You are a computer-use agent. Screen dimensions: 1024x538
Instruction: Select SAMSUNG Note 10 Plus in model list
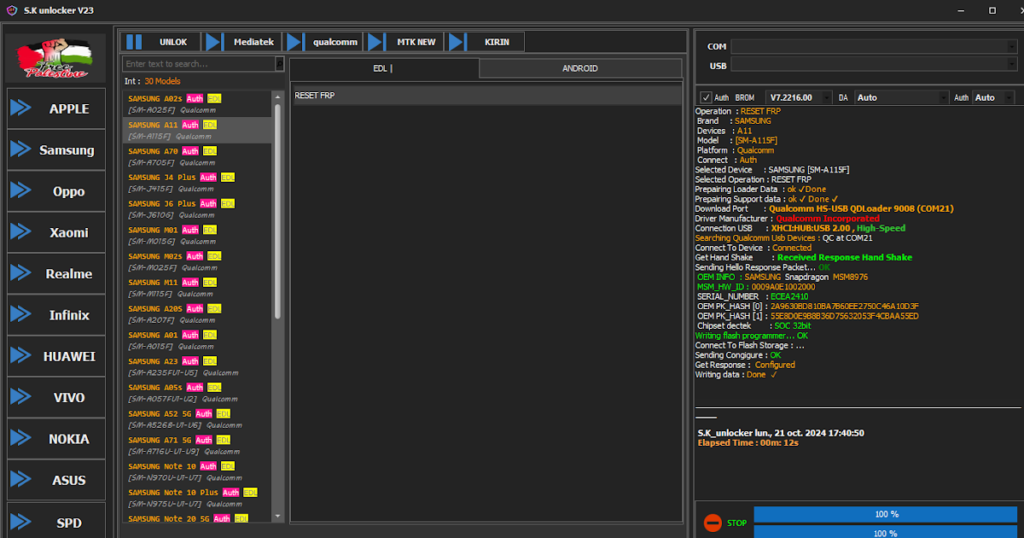(197, 498)
